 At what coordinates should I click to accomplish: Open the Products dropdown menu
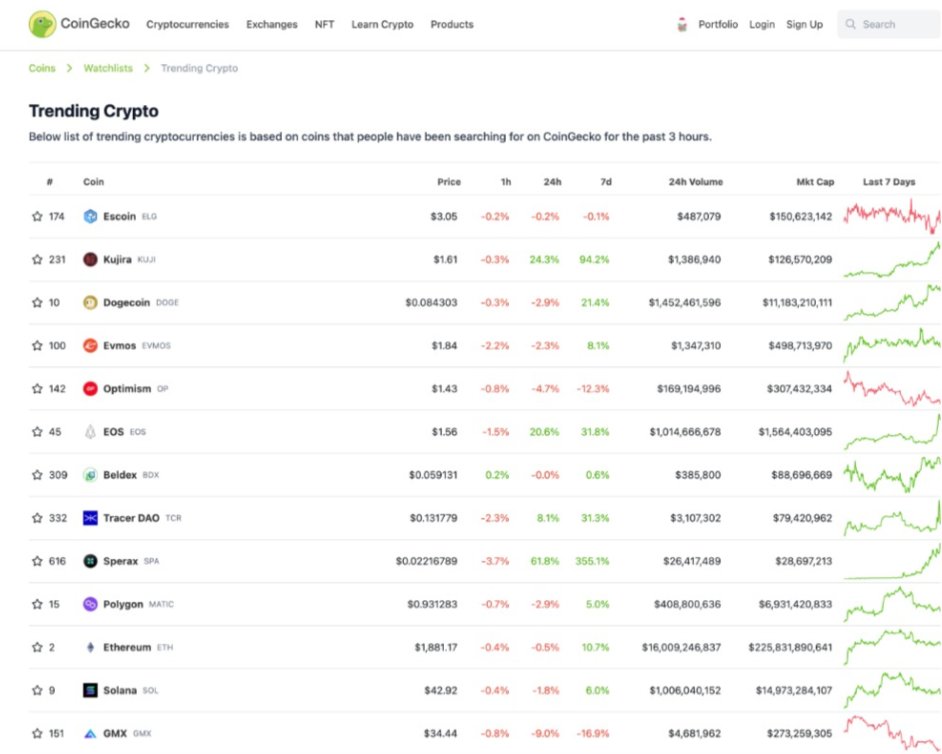[x=451, y=24]
